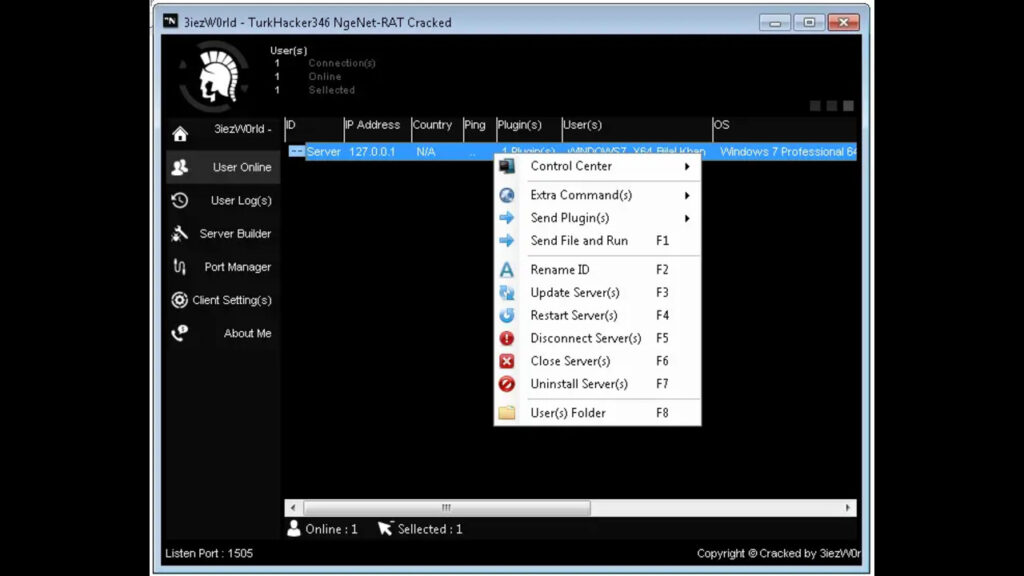The height and width of the screenshot is (576, 1024).
Task: Click the Update Server(s) icon
Action: click(x=507, y=293)
